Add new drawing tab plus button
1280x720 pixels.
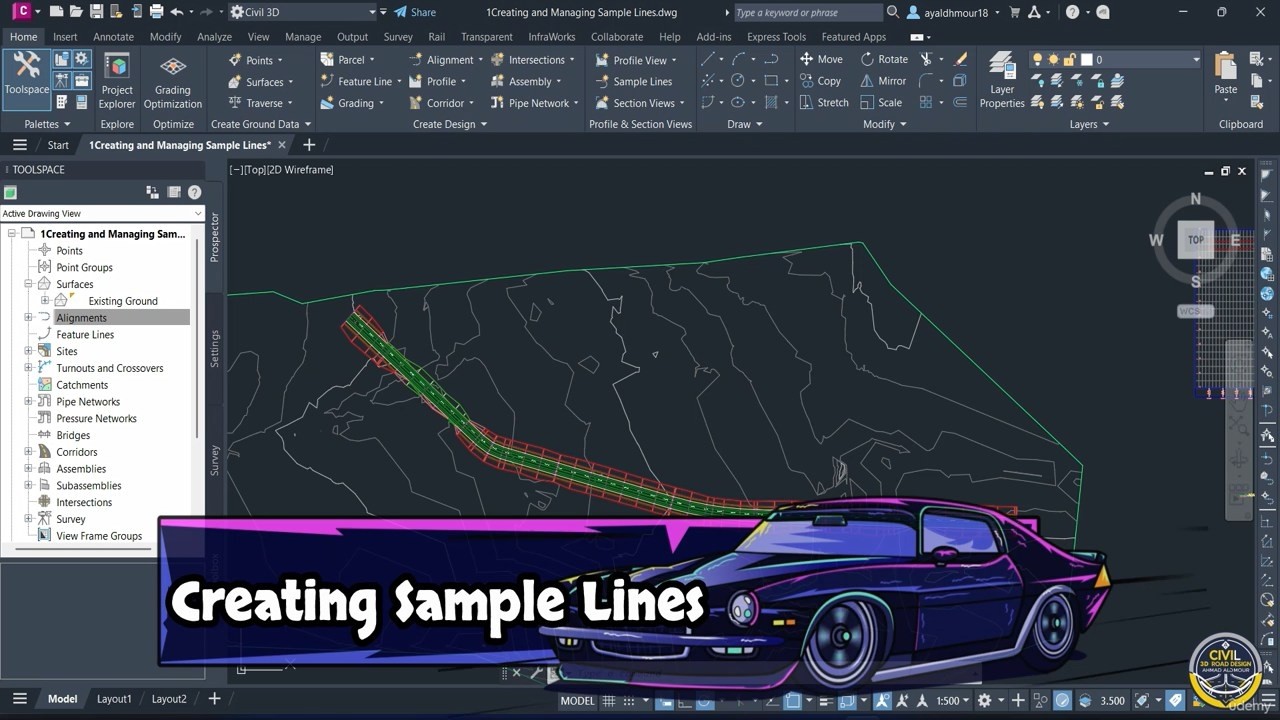(x=309, y=145)
